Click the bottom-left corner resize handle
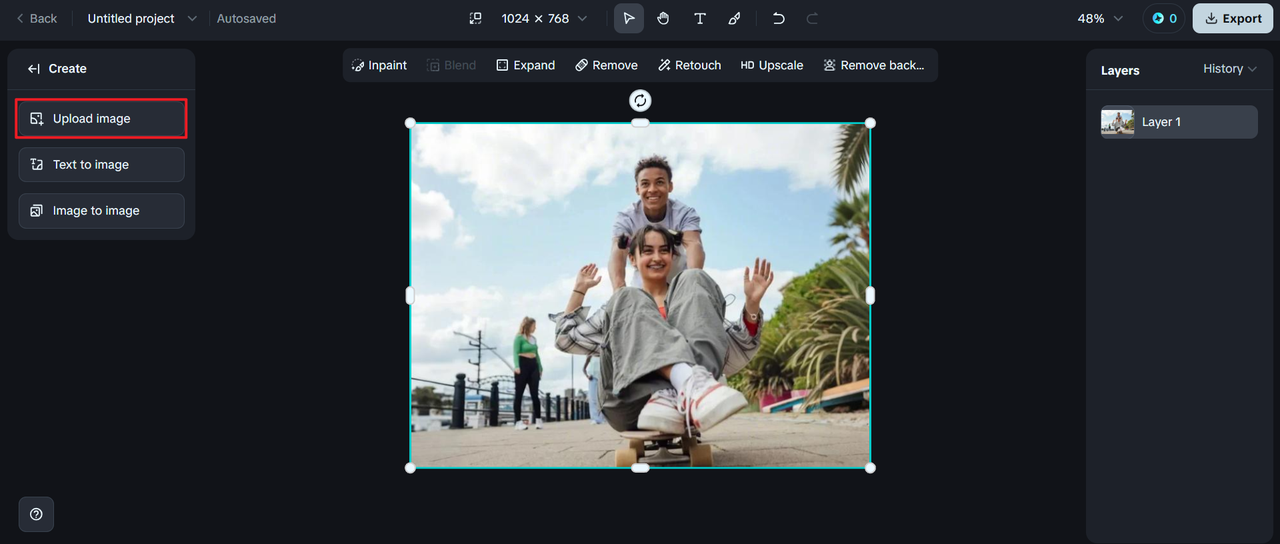This screenshot has width=1280, height=544. click(x=410, y=468)
